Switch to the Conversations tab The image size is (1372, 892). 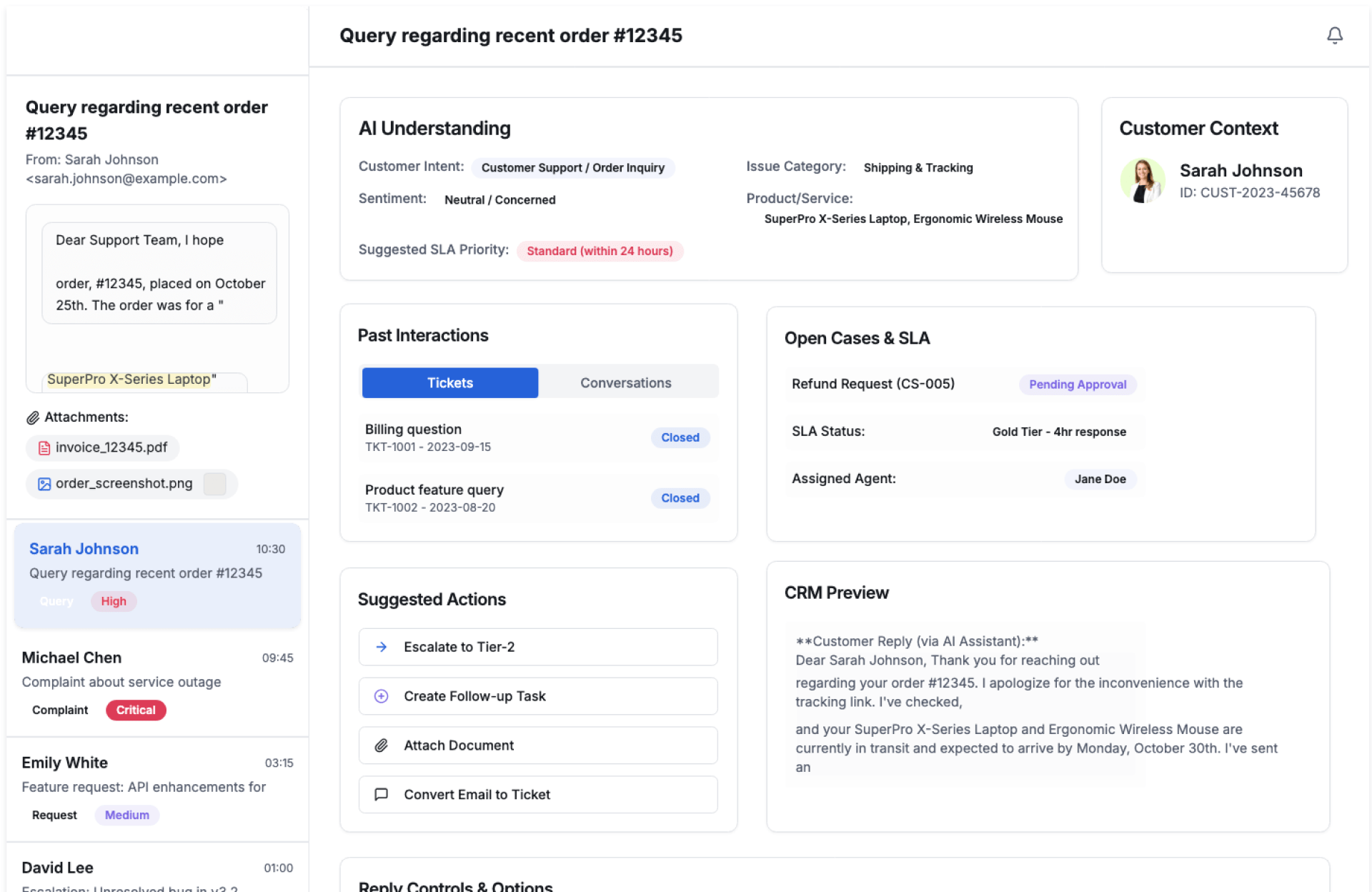[625, 383]
